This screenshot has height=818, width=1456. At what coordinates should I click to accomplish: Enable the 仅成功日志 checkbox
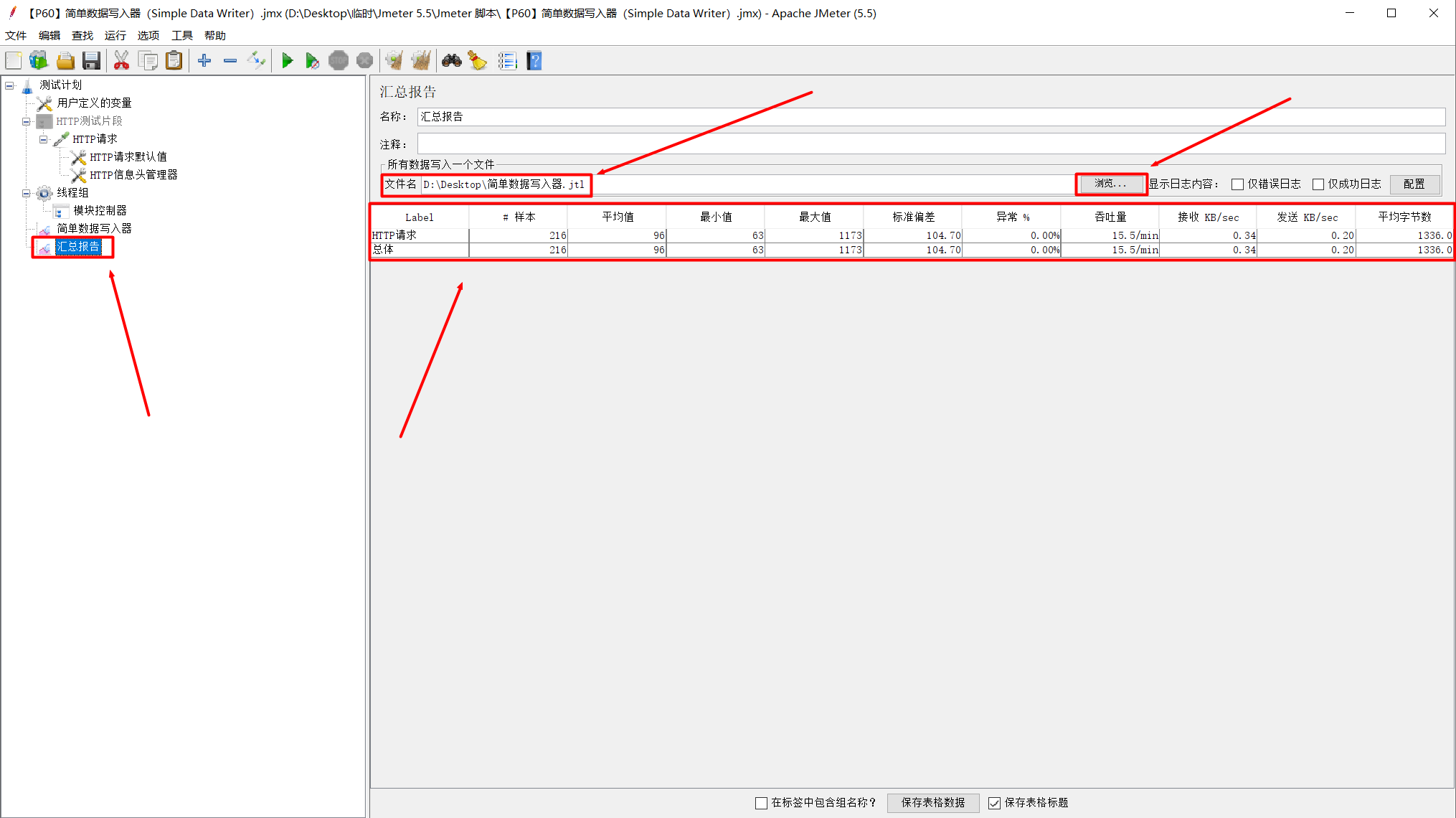pos(1318,184)
